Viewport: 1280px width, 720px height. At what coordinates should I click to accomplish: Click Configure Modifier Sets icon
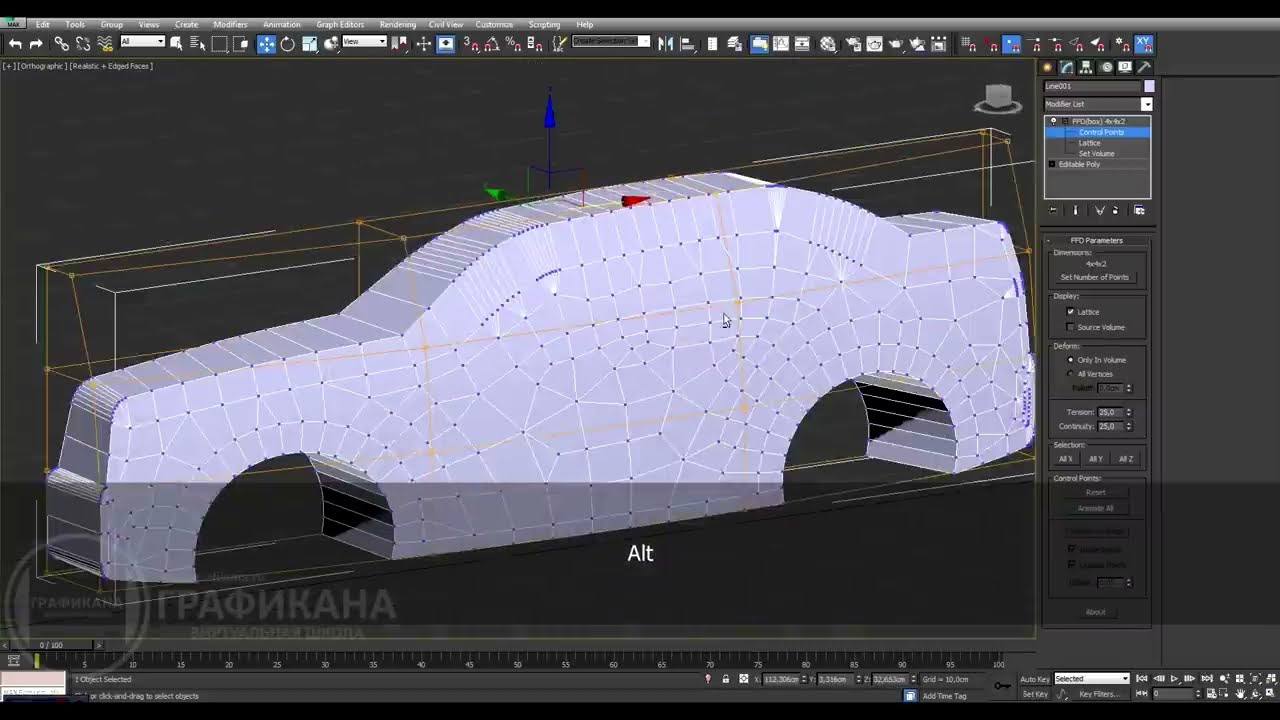pos(1139,210)
